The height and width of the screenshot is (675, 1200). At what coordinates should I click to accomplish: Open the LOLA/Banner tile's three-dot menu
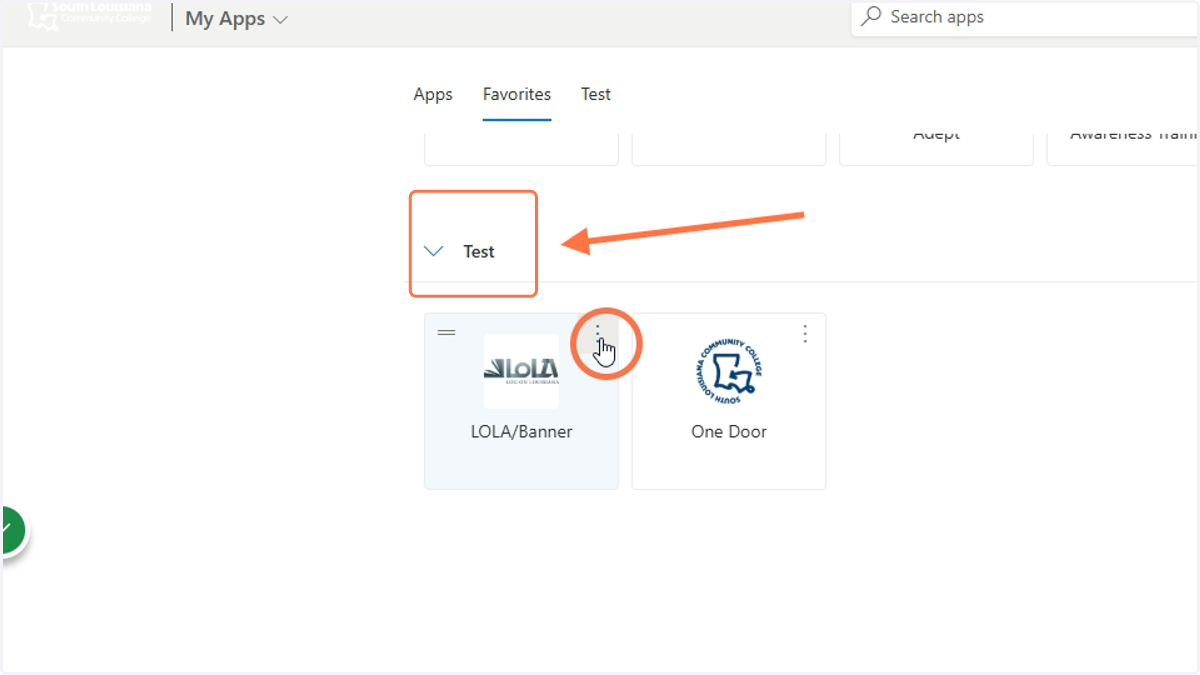(x=598, y=334)
